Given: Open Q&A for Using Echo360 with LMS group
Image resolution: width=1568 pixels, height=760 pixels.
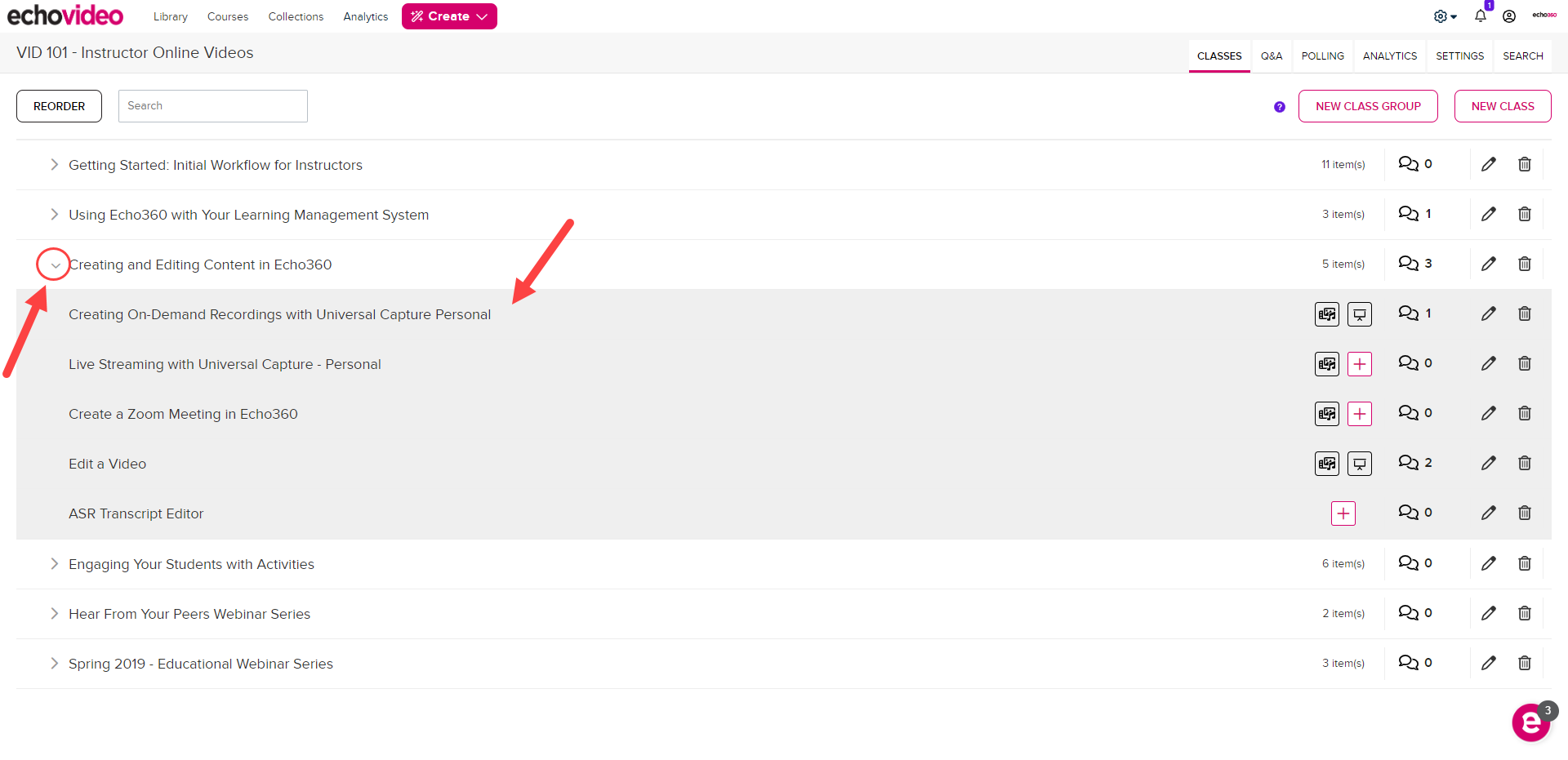Looking at the screenshot, I should [x=1415, y=214].
